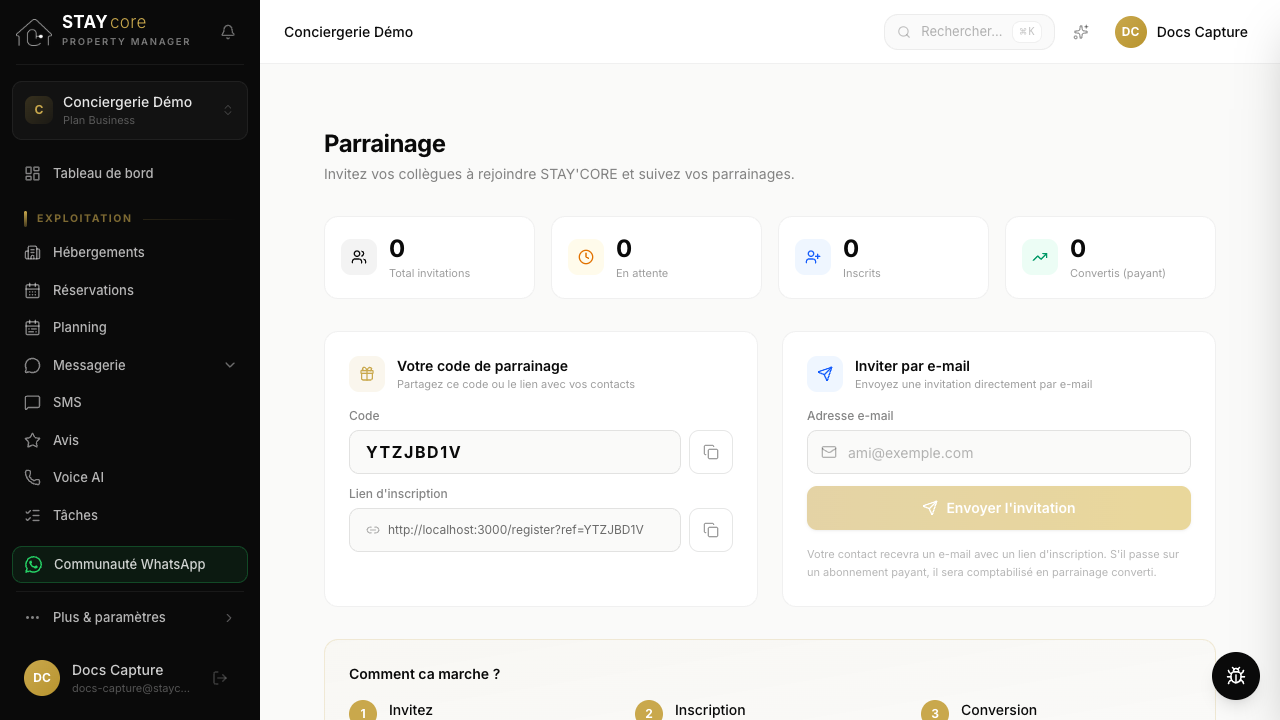
Task: Select SMS in the sidebar
Action: [x=130, y=402]
